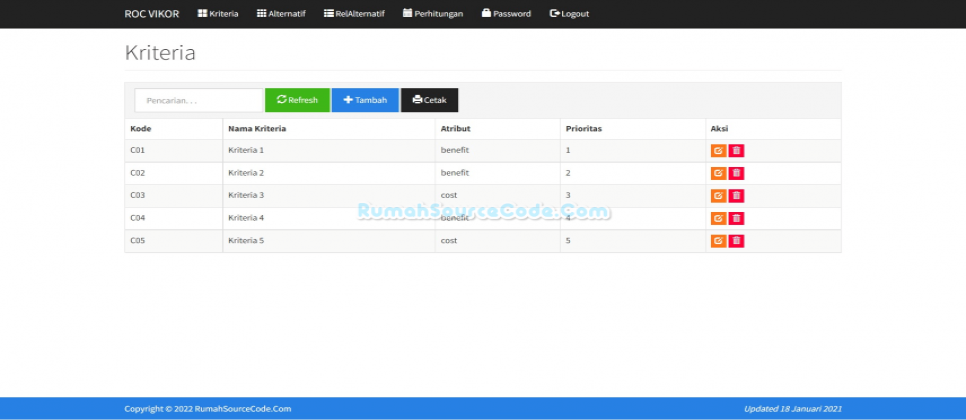Viewport: 966px width, 420px height.
Task: Open the Alternatif menu item
Action: tap(281, 14)
